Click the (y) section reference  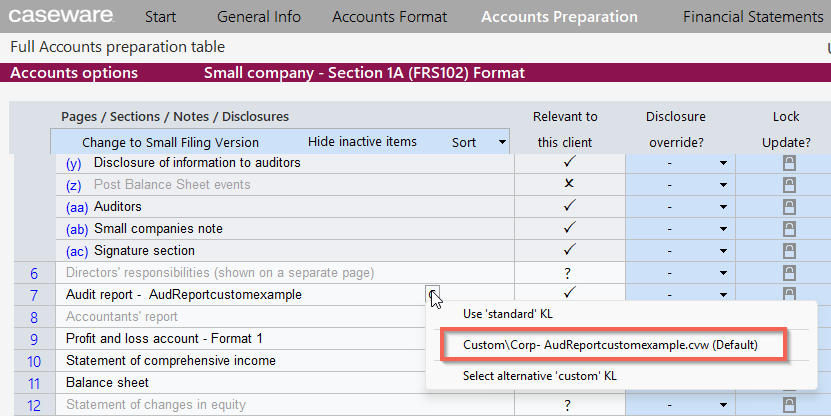point(74,164)
